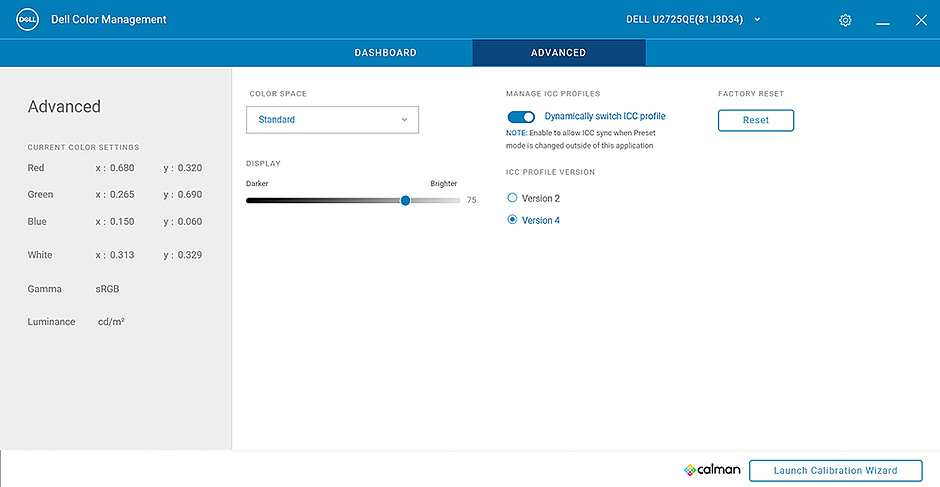This screenshot has height=487, width=940.
Task: Click the brightness value 75
Action: coord(472,200)
